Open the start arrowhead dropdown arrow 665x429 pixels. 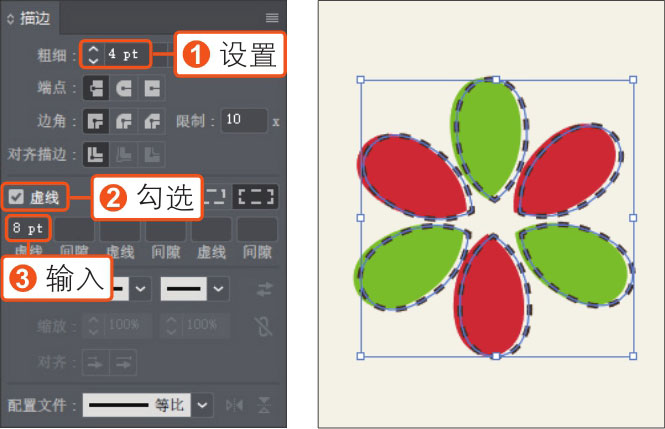[140, 289]
